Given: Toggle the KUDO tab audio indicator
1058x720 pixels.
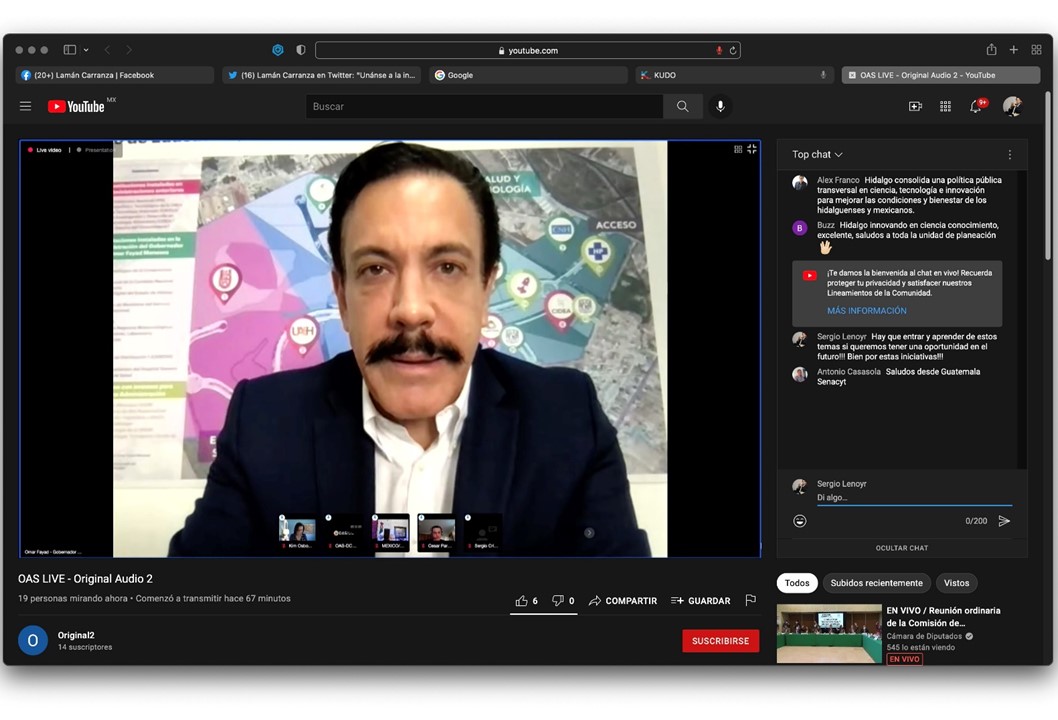Looking at the screenshot, I should click(x=823, y=75).
